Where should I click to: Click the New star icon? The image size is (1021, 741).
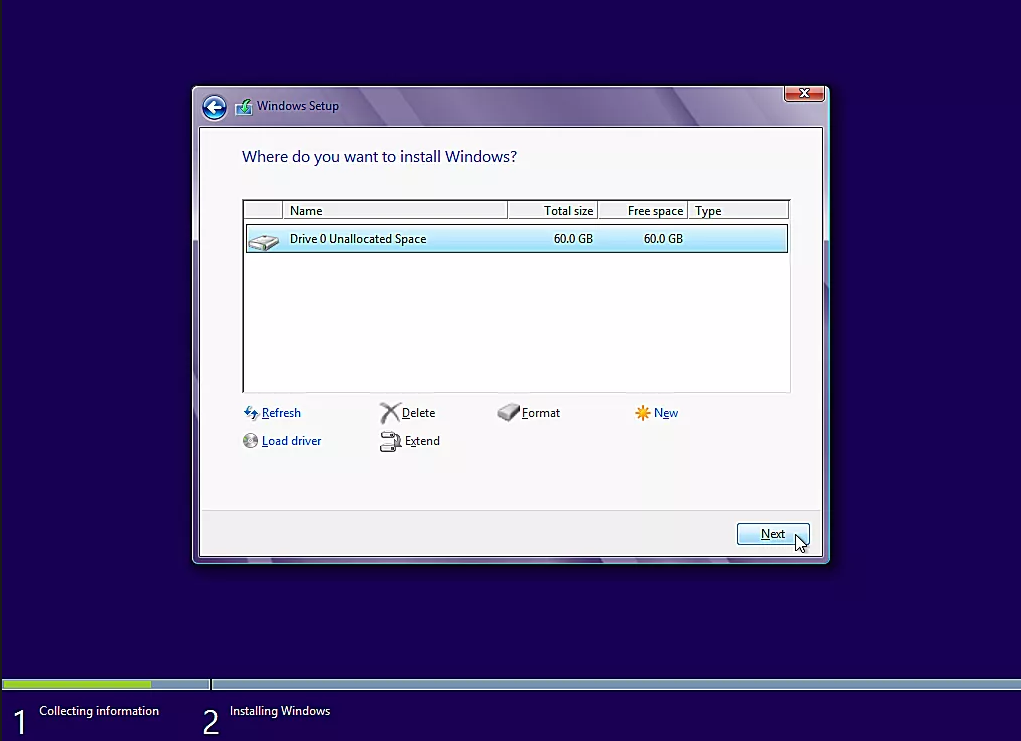tap(643, 413)
